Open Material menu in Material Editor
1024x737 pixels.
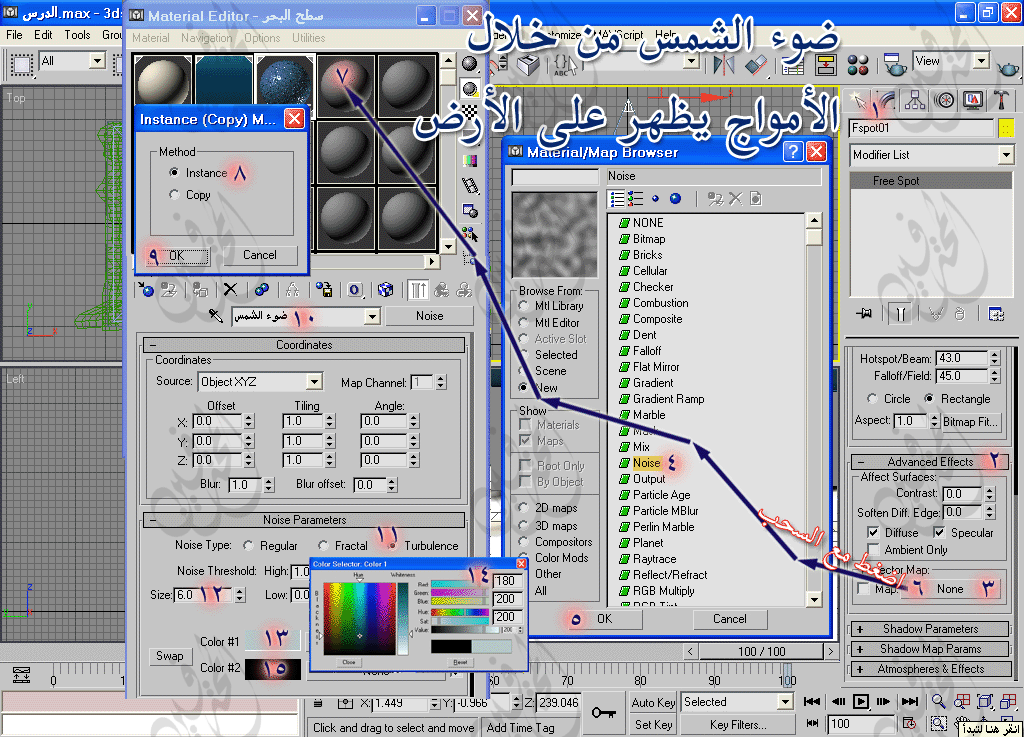point(150,38)
